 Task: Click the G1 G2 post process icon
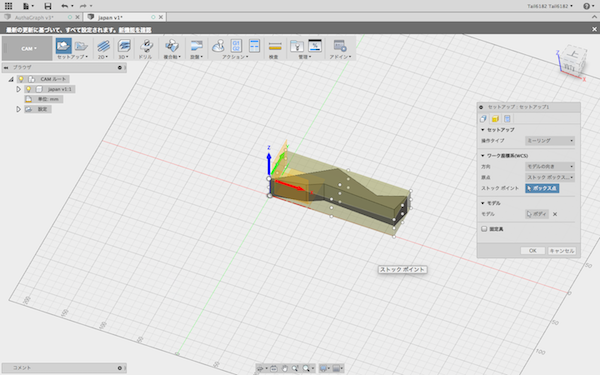(236, 46)
